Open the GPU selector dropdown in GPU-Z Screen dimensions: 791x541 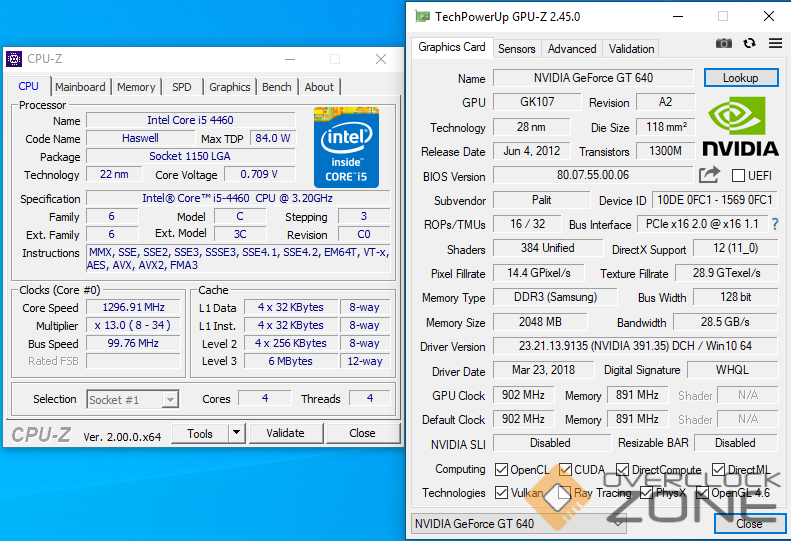pos(519,524)
